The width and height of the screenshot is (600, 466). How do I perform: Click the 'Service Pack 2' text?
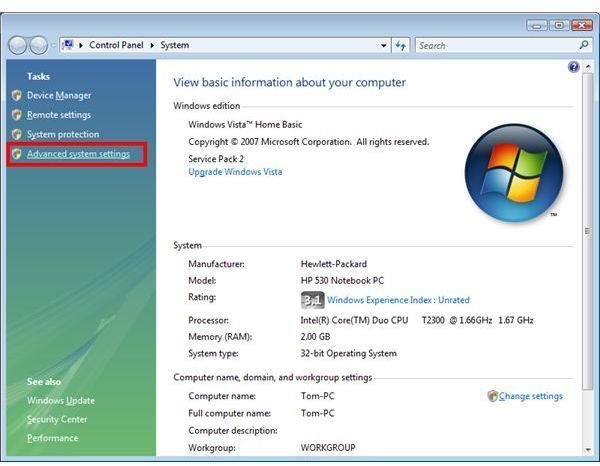click(x=216, y=159)
